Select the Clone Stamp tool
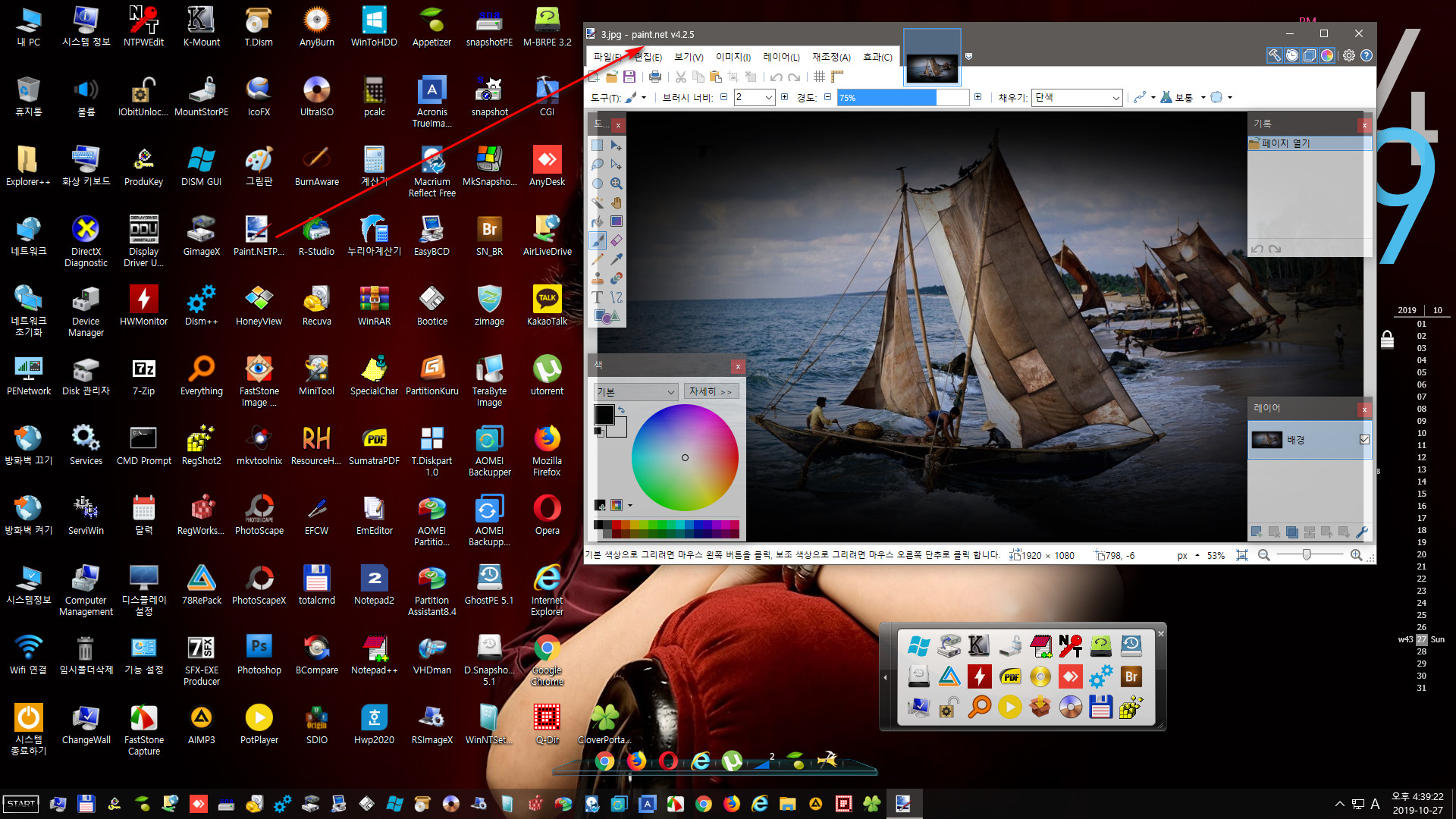 click(598, 278)
